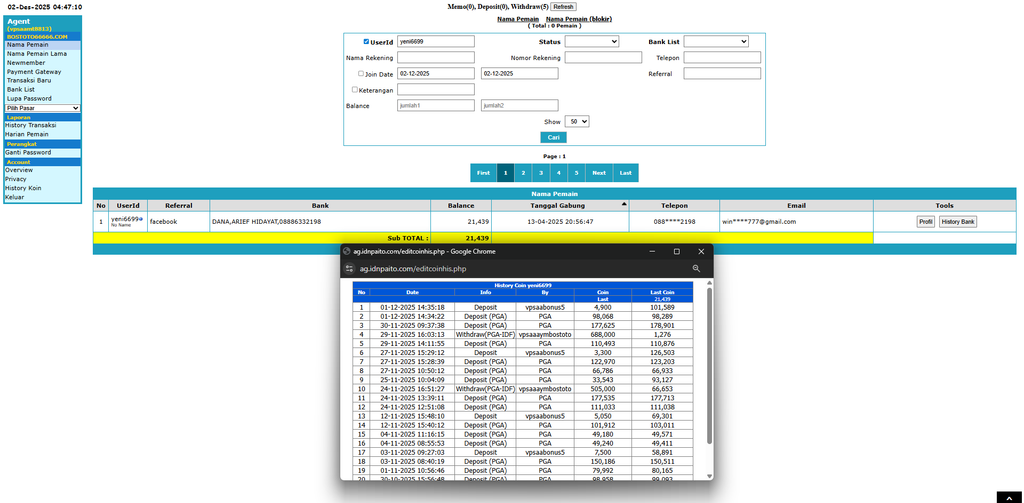Viewport: 1024px width, 503px height.
Task: Maximize the History Coin popup window
Action: tap(677, 252)
